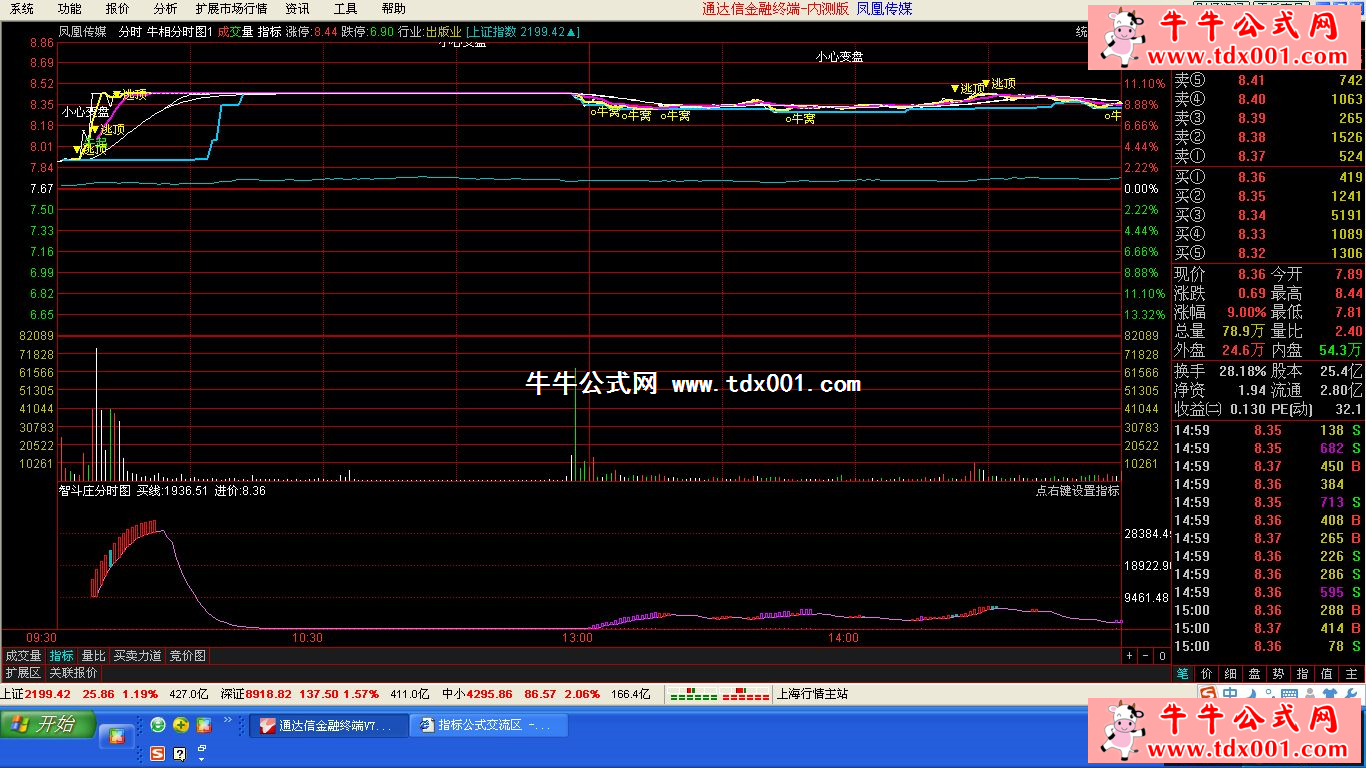Click red market breadth indicator in status bar
This screenshot has height=768, width=1366.
tap(745, 694)
